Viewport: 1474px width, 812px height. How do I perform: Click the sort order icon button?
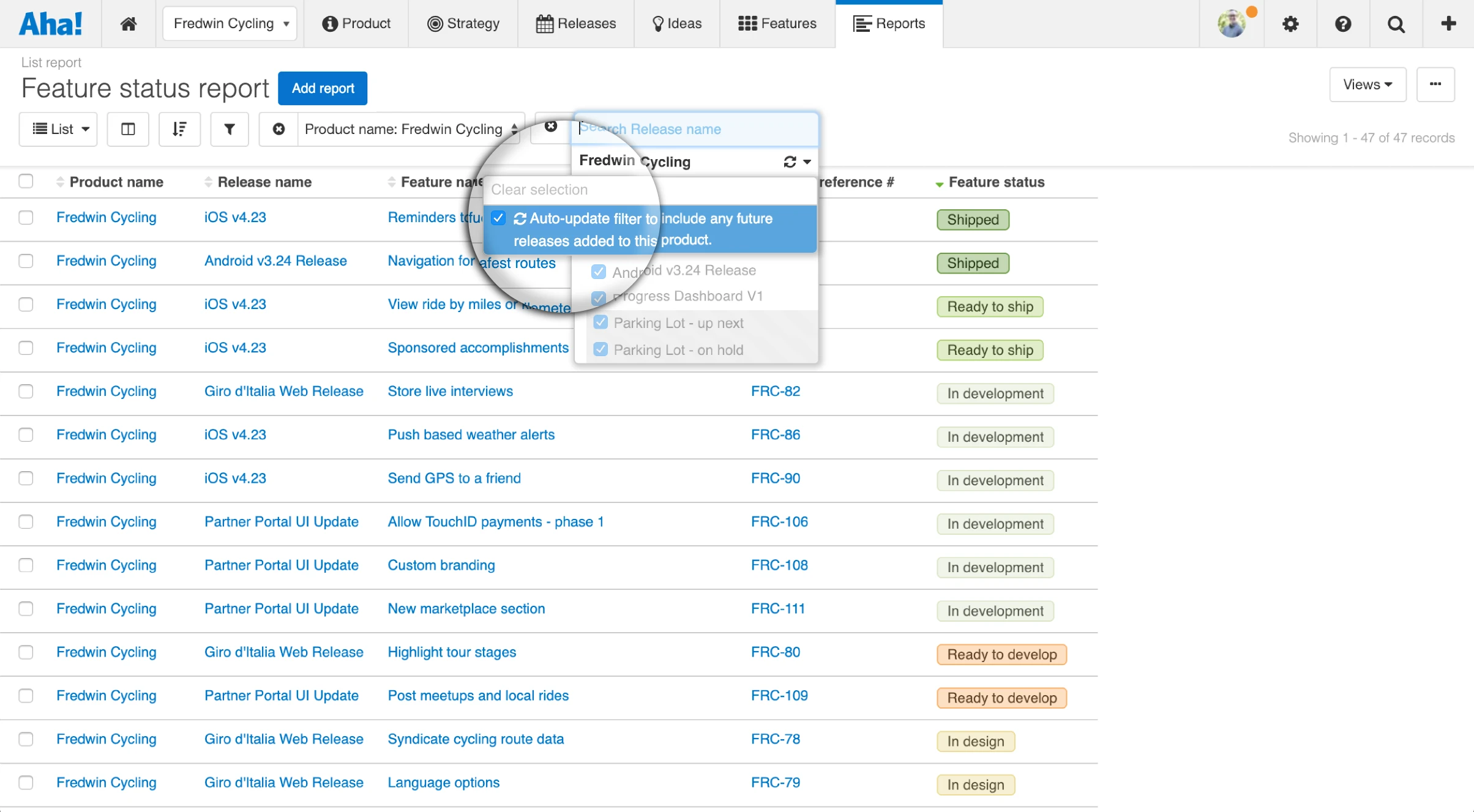[x=179, y=129]
